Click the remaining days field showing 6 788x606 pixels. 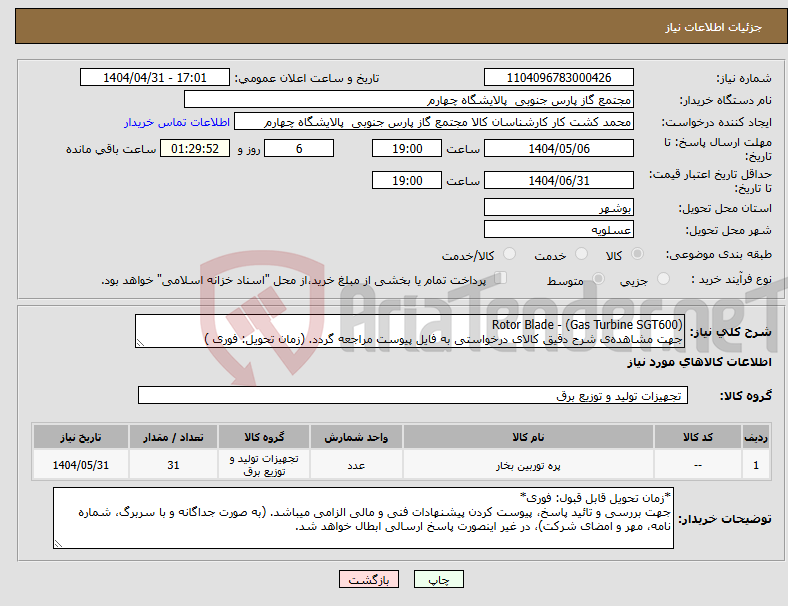tap(299, 148)
